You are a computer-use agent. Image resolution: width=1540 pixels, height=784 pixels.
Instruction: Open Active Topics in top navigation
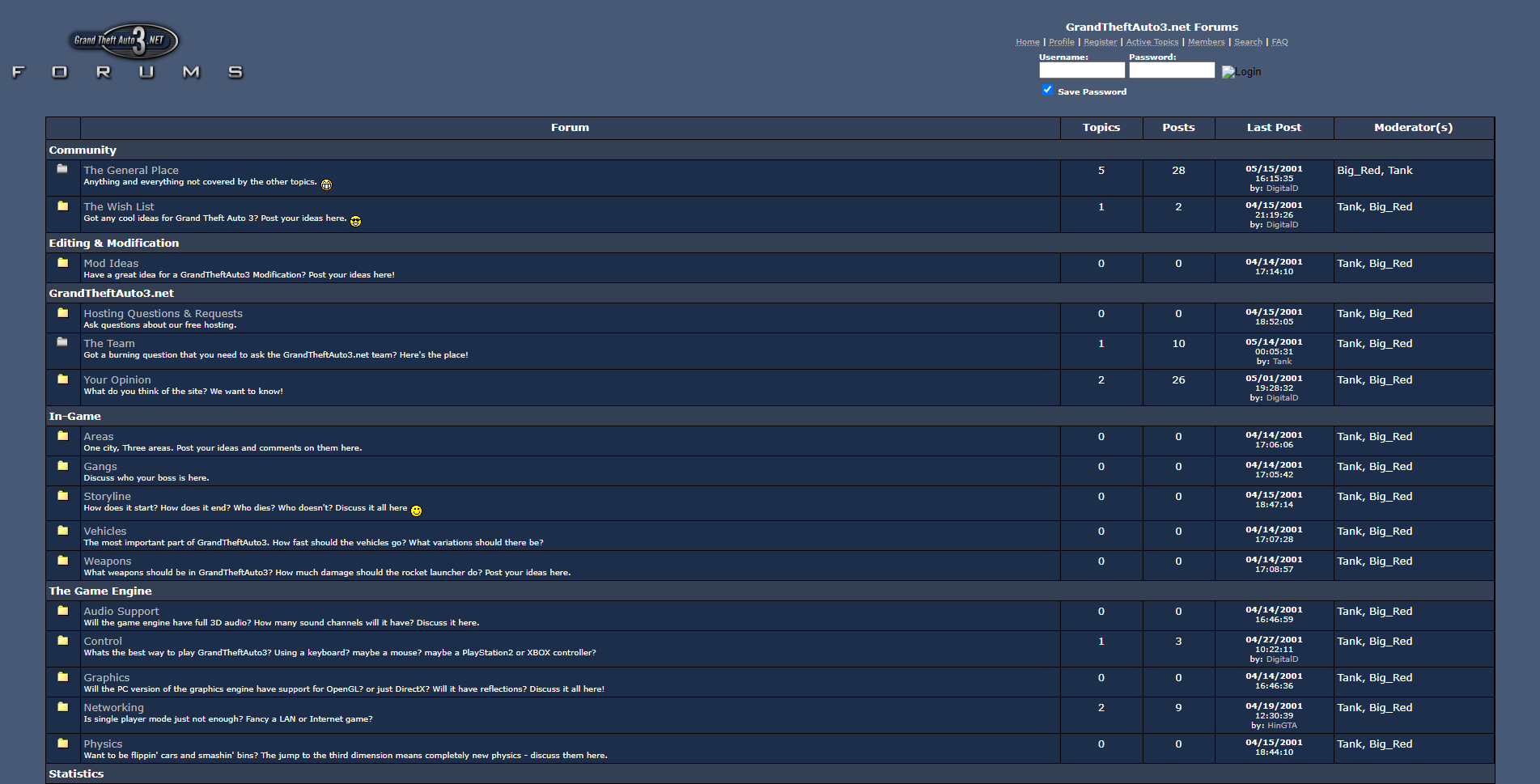click(1152, 42)
